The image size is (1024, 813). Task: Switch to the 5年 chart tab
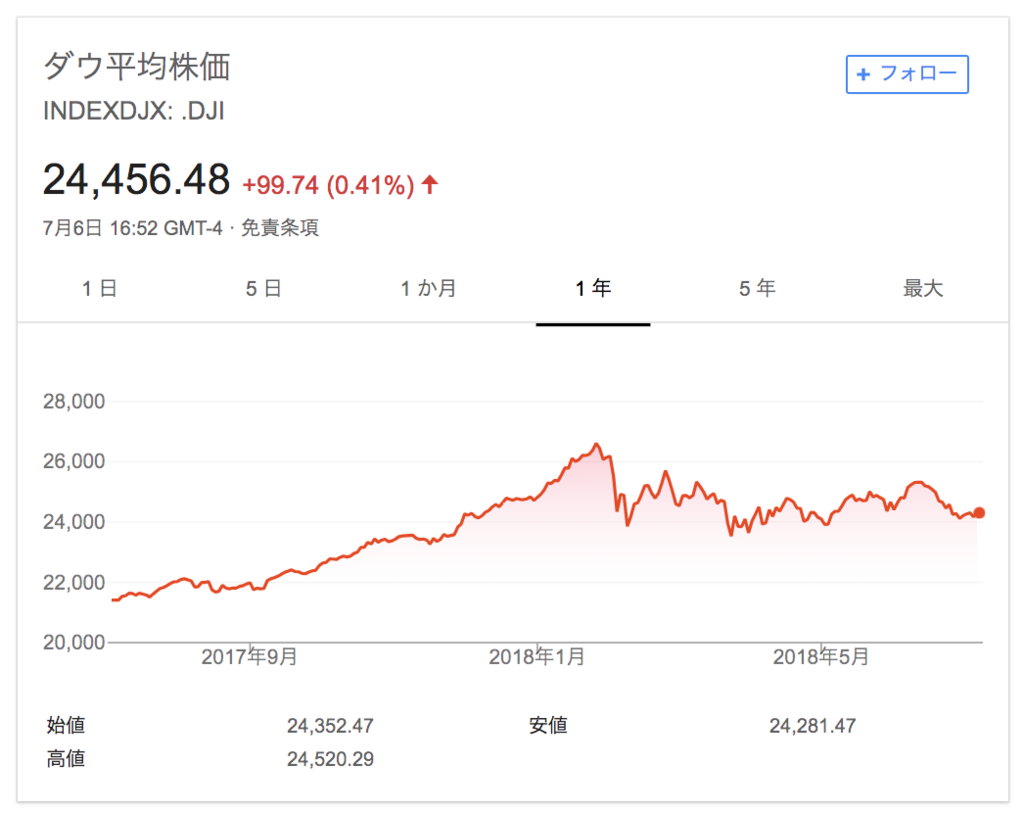pos(757,288)
